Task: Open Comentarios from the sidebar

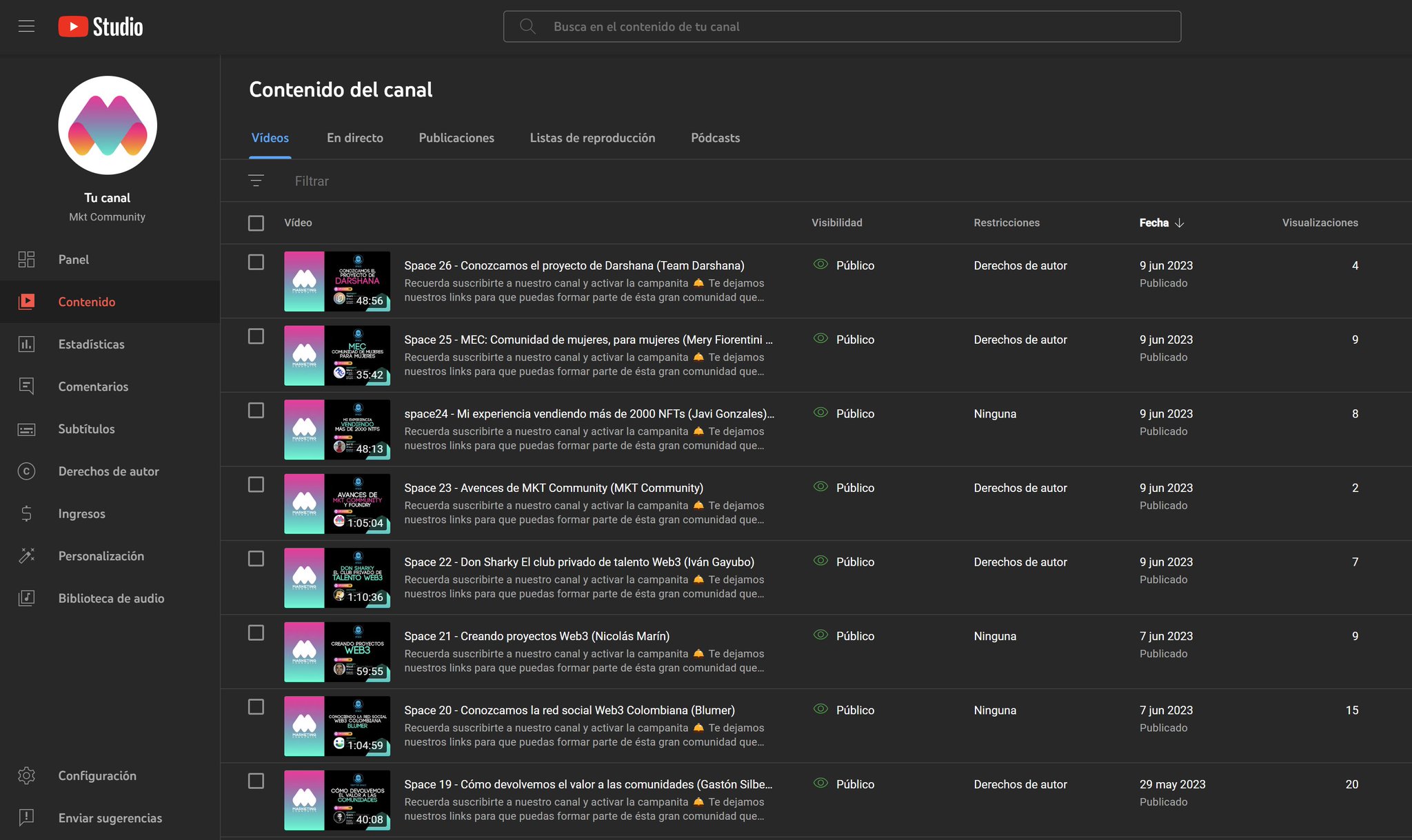Action: [x=93, y=387]
